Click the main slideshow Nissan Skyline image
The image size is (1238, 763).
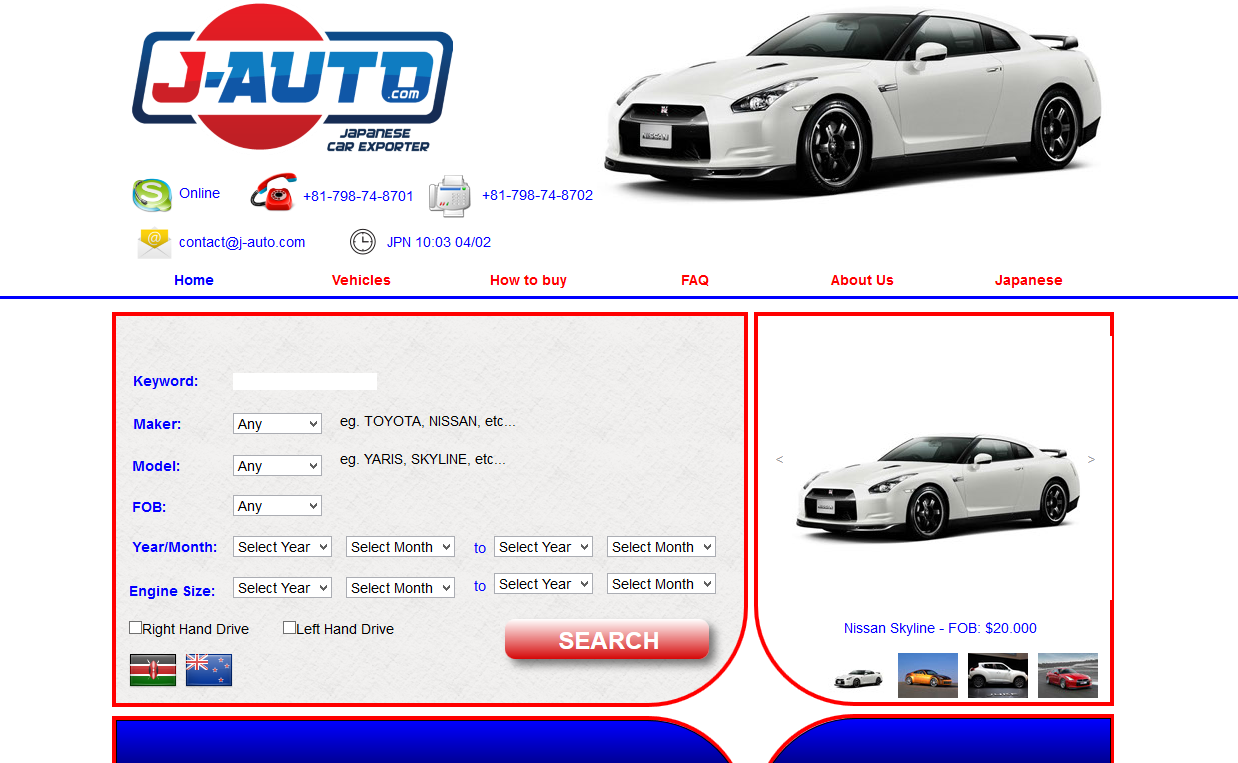click(937, 488)
